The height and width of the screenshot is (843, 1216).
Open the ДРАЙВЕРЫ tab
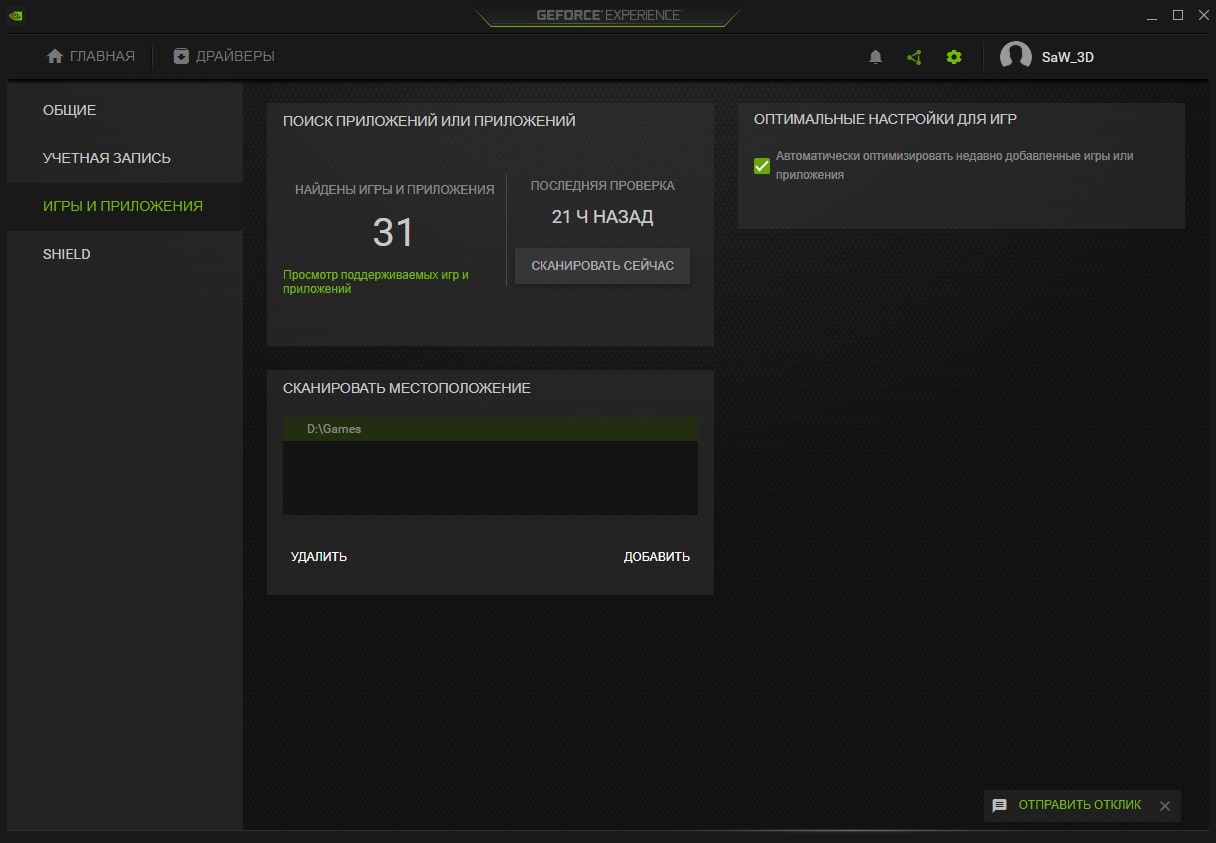pyautogui.click(x=224, y=56)
